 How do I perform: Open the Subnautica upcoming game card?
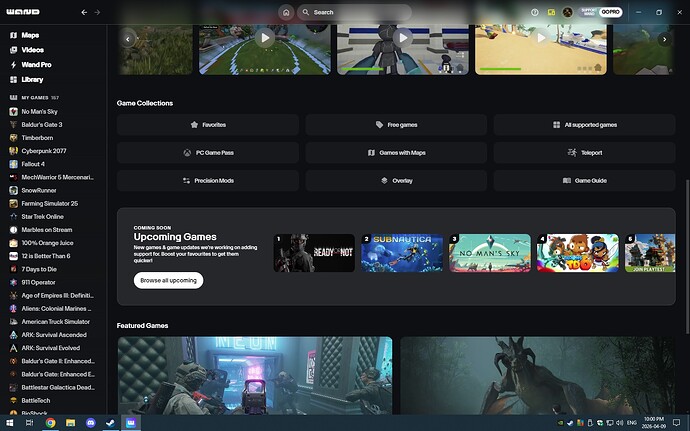[402, 253]
